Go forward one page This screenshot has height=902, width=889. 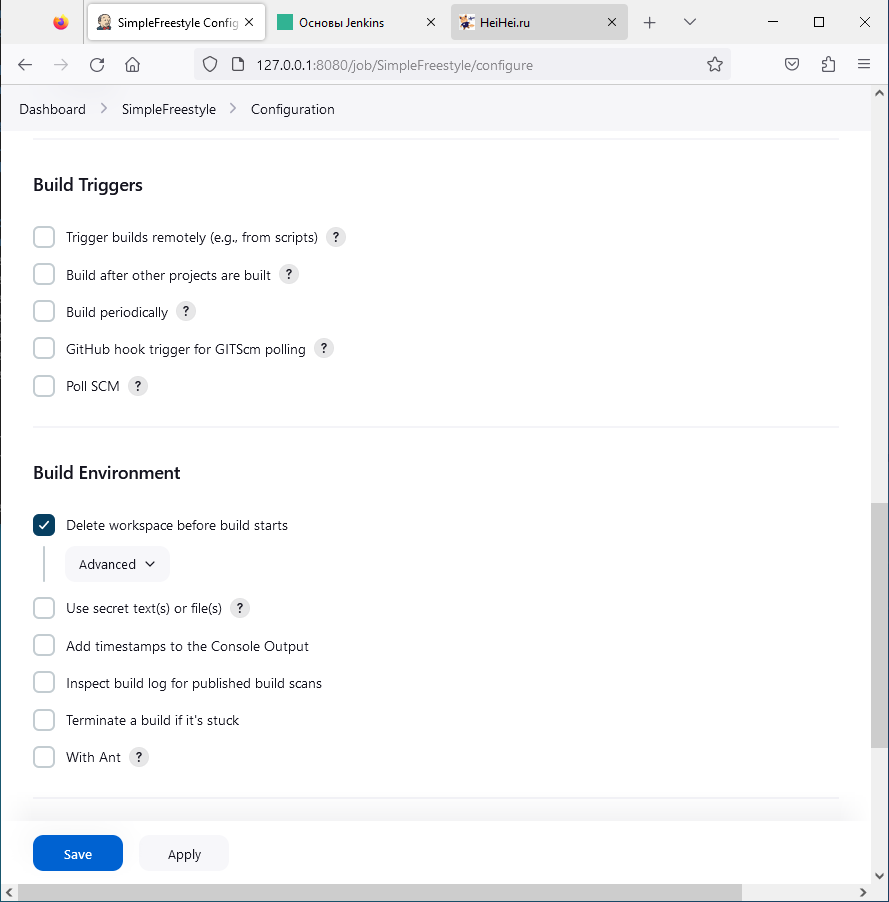click(60, 64)
